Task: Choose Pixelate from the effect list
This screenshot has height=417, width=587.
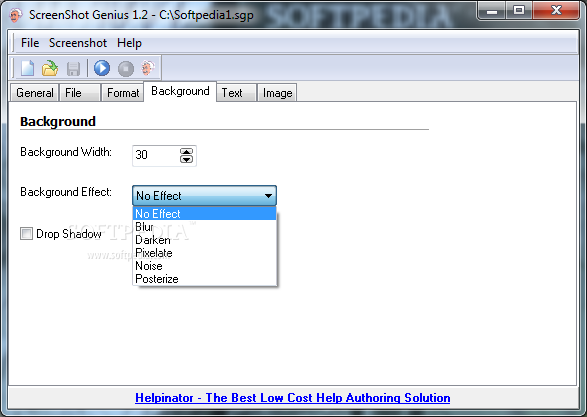Action: point(204,253)
